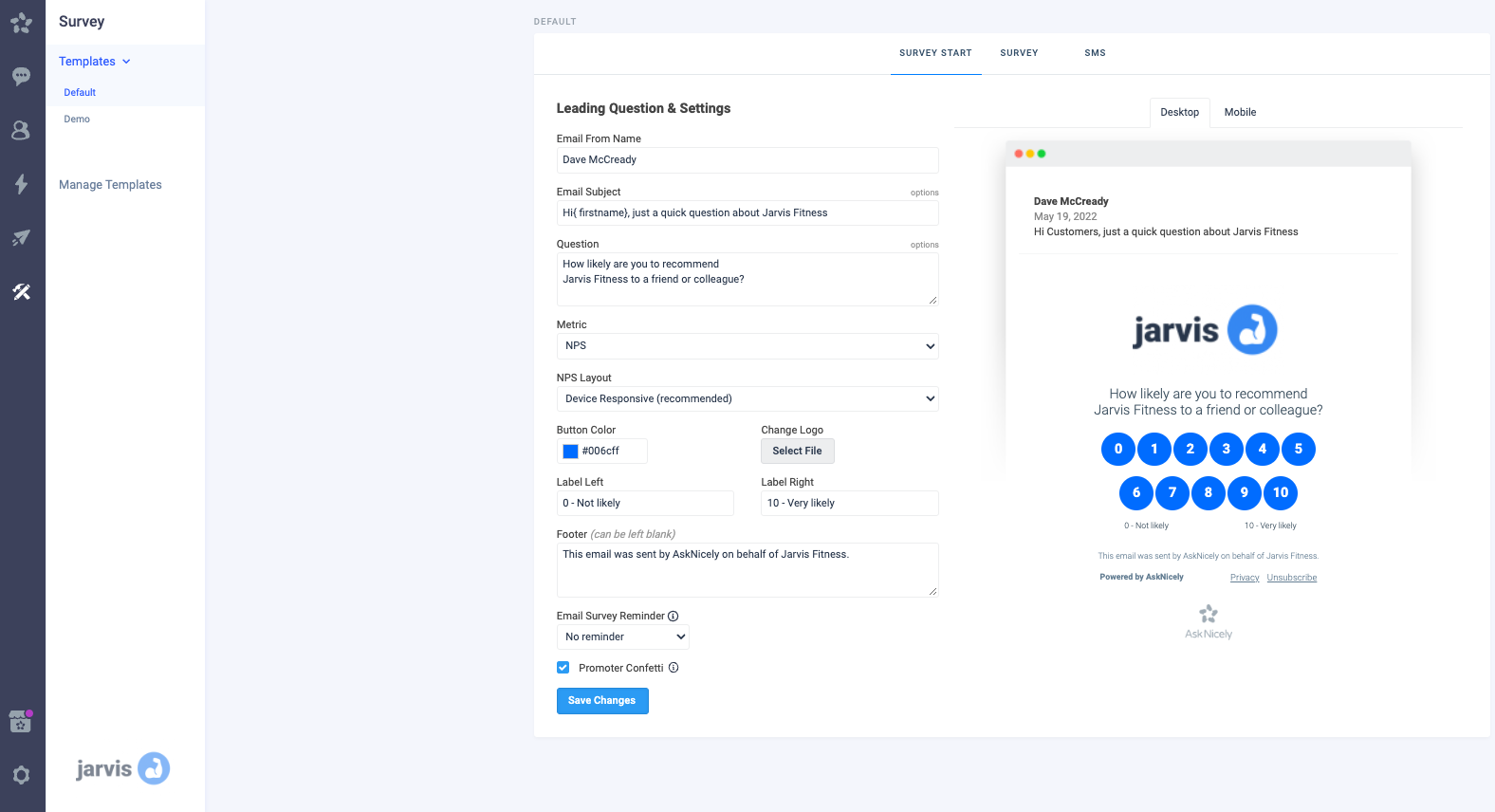Open the lightning bolt workflows icon

pyautogui.click(x=21, y=184)
